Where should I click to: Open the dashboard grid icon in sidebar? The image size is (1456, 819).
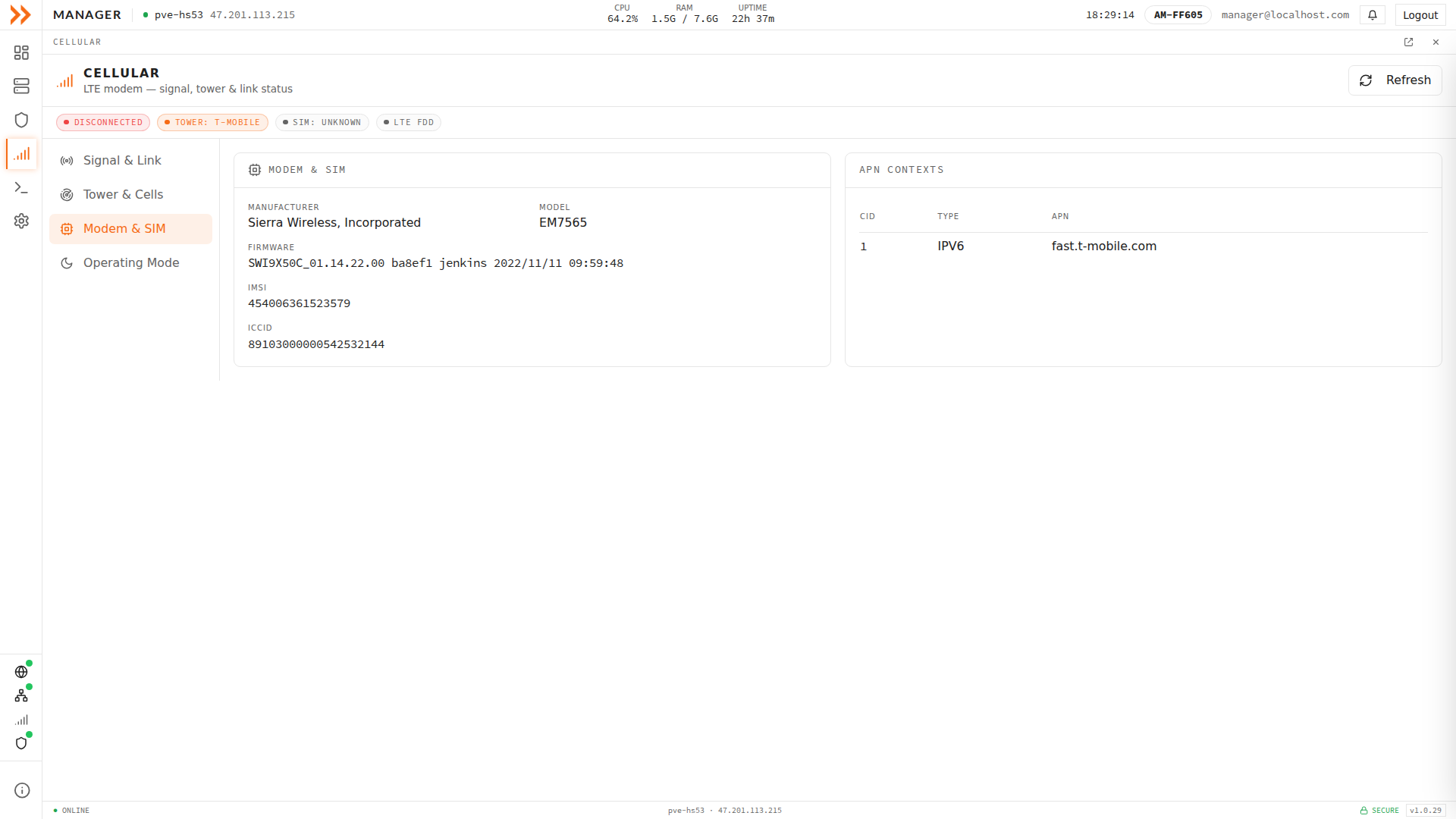(21, 52)
